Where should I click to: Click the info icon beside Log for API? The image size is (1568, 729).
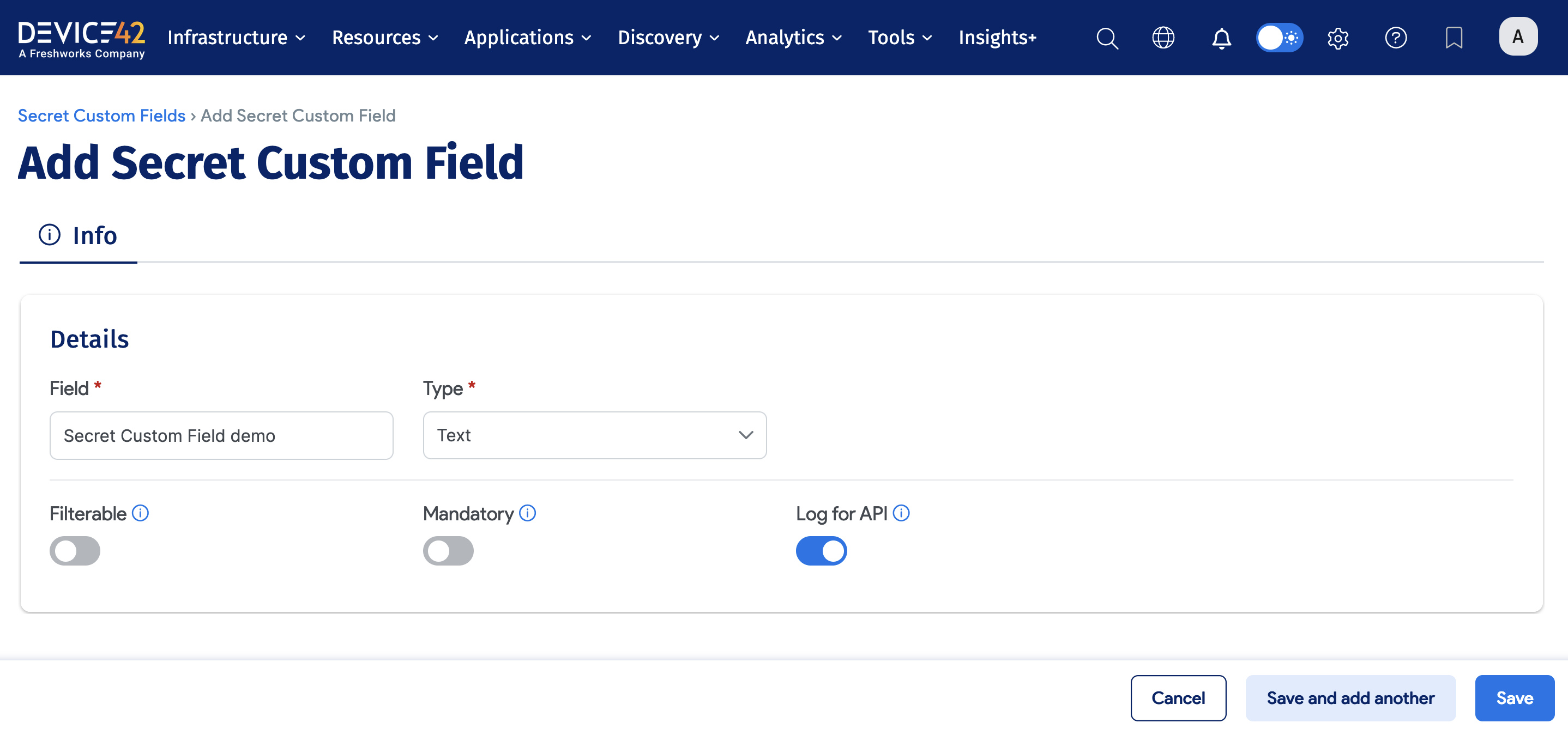pos(901,513)
